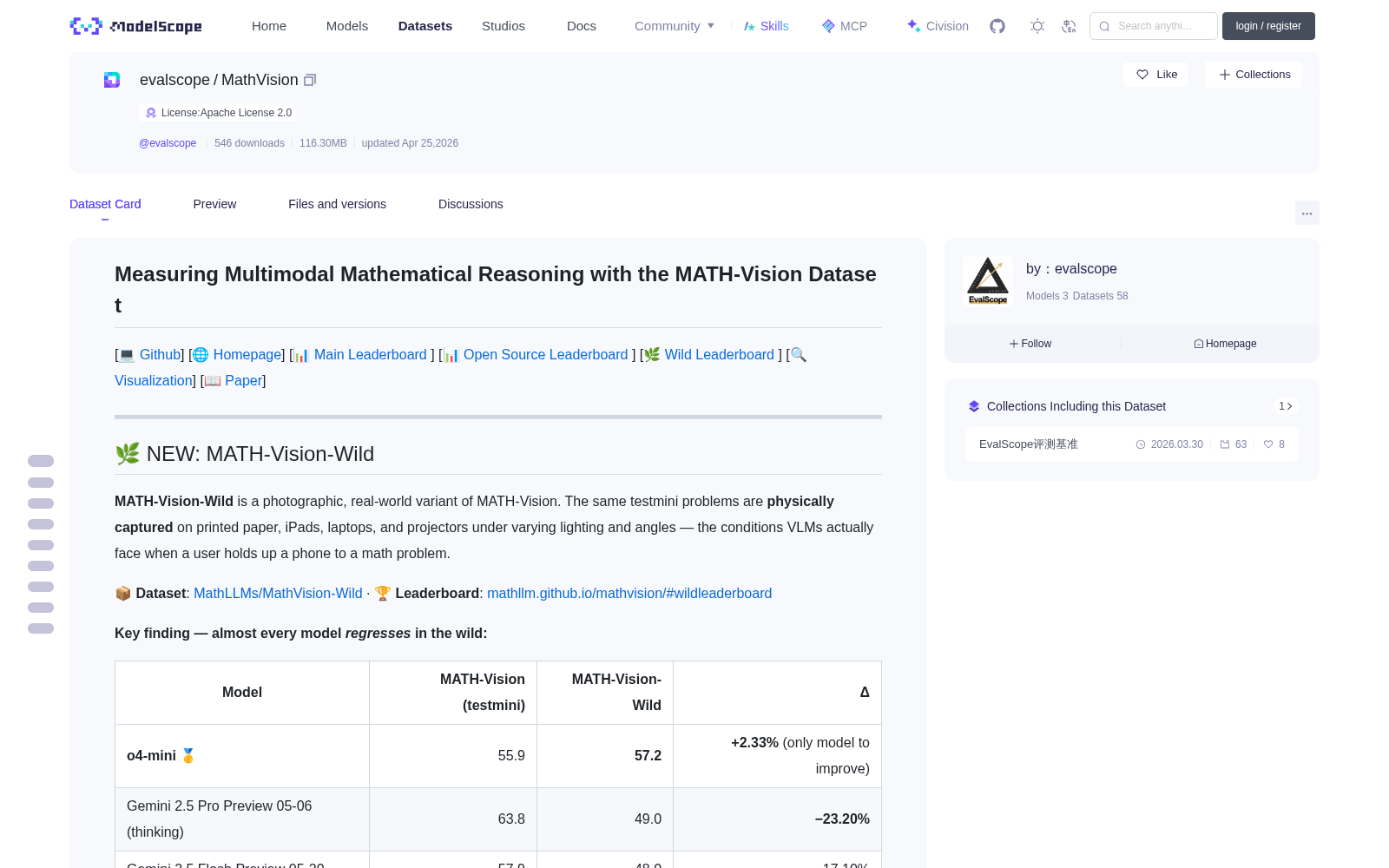Go to Studios
Viewport: 1389px width, 868px height.
[504, 26]
